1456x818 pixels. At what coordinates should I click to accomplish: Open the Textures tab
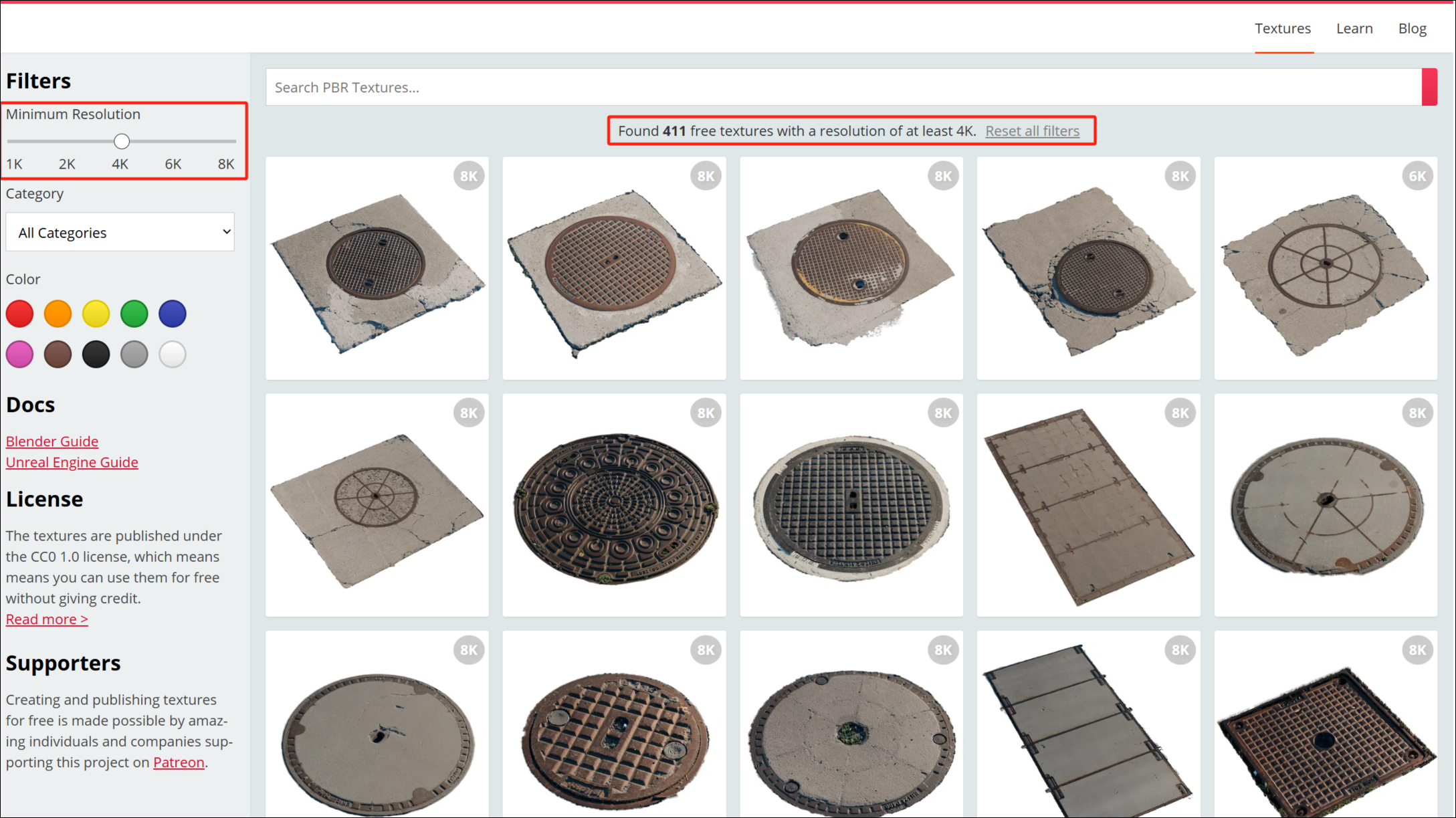tap(1282, 28)
